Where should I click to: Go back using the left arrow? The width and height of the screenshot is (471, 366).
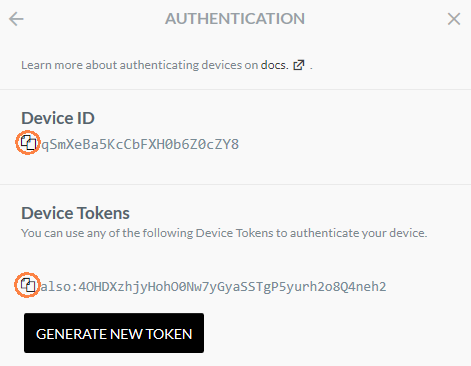pyautogui.click(x=16, y=19)
